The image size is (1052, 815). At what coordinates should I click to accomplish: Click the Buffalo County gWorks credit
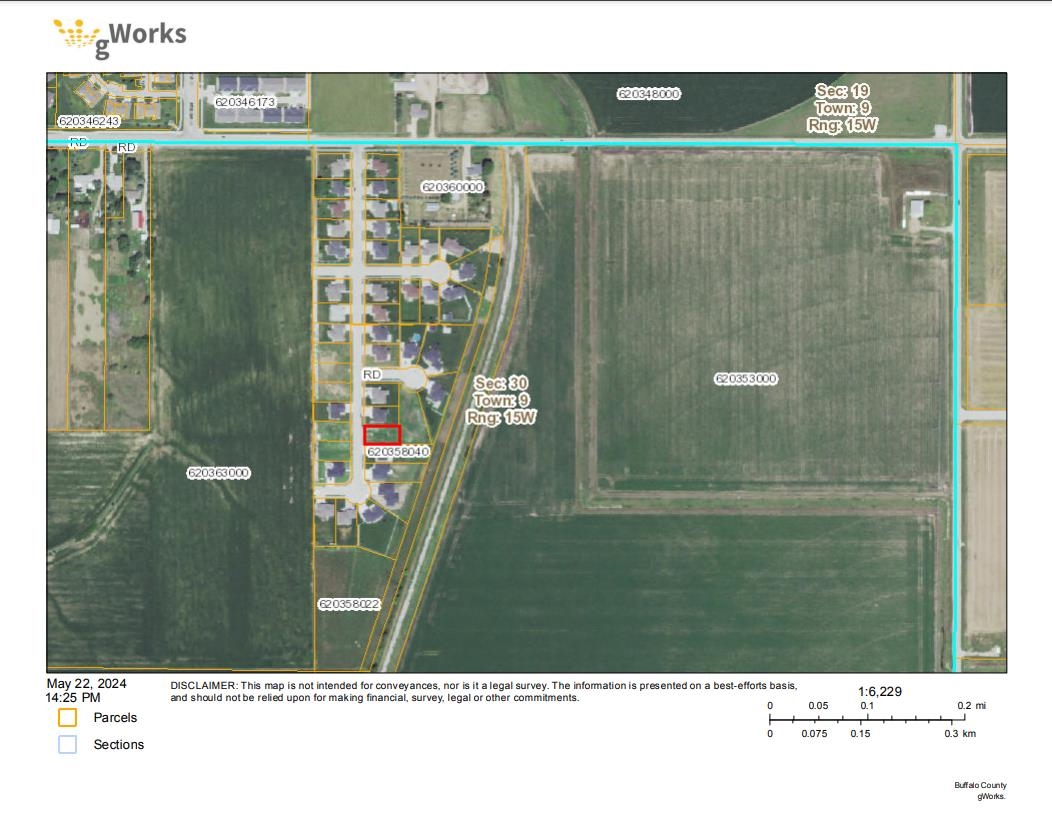980,790
